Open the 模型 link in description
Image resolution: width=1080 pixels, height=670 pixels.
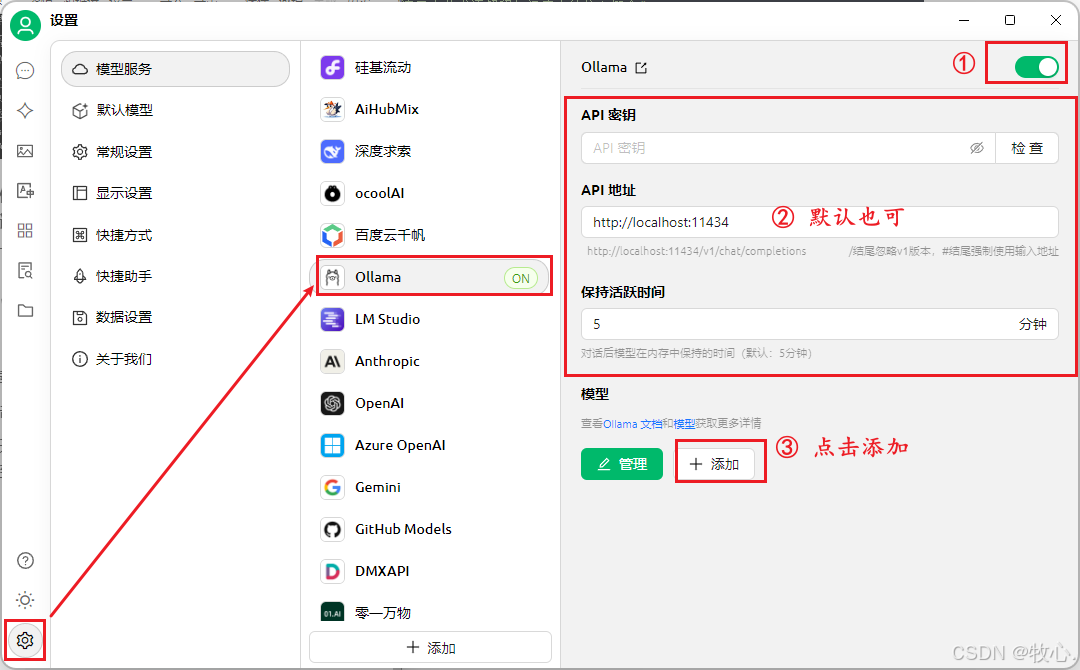[684, 424]
